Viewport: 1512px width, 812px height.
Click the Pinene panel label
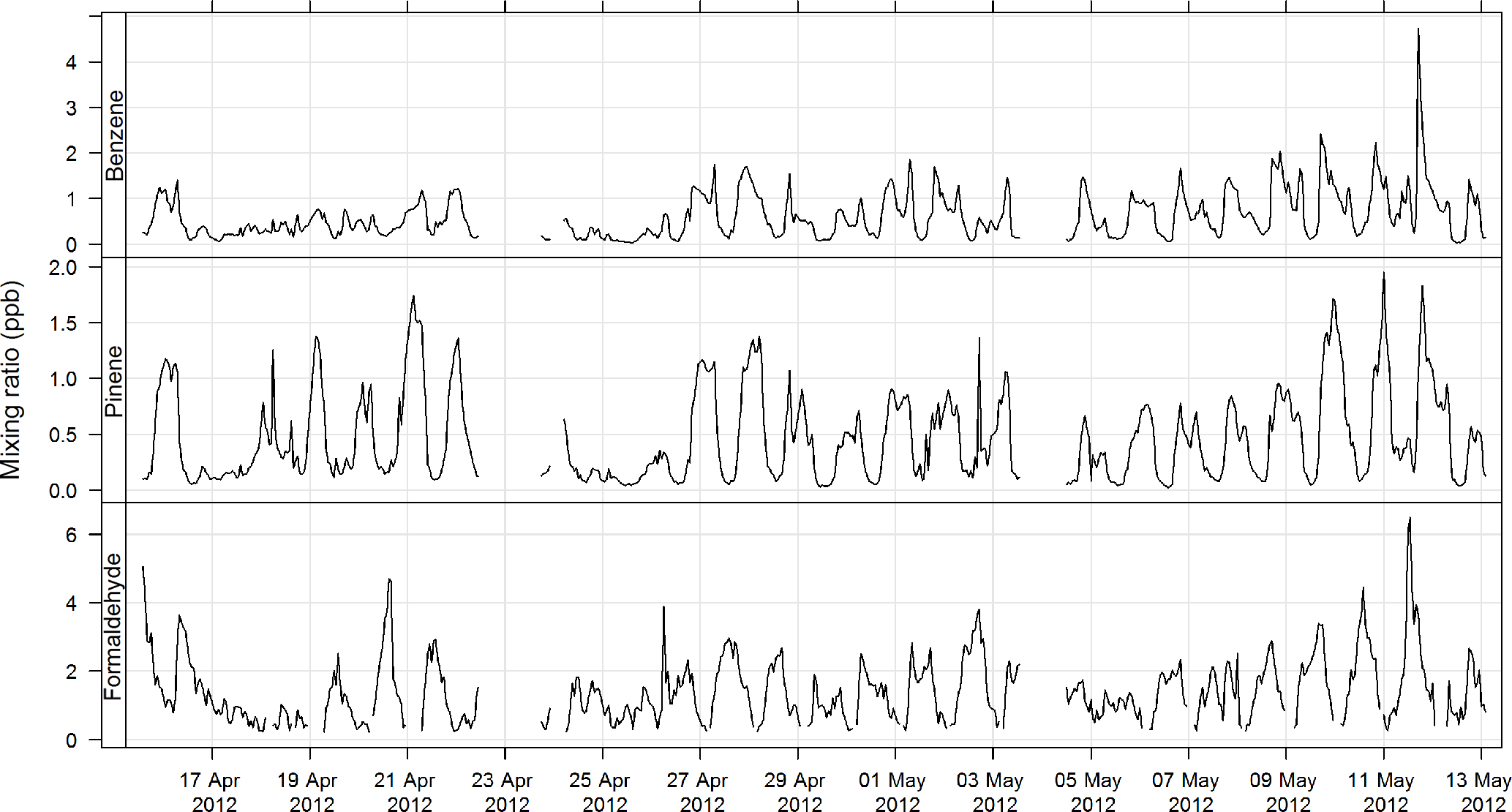(115, 380)
